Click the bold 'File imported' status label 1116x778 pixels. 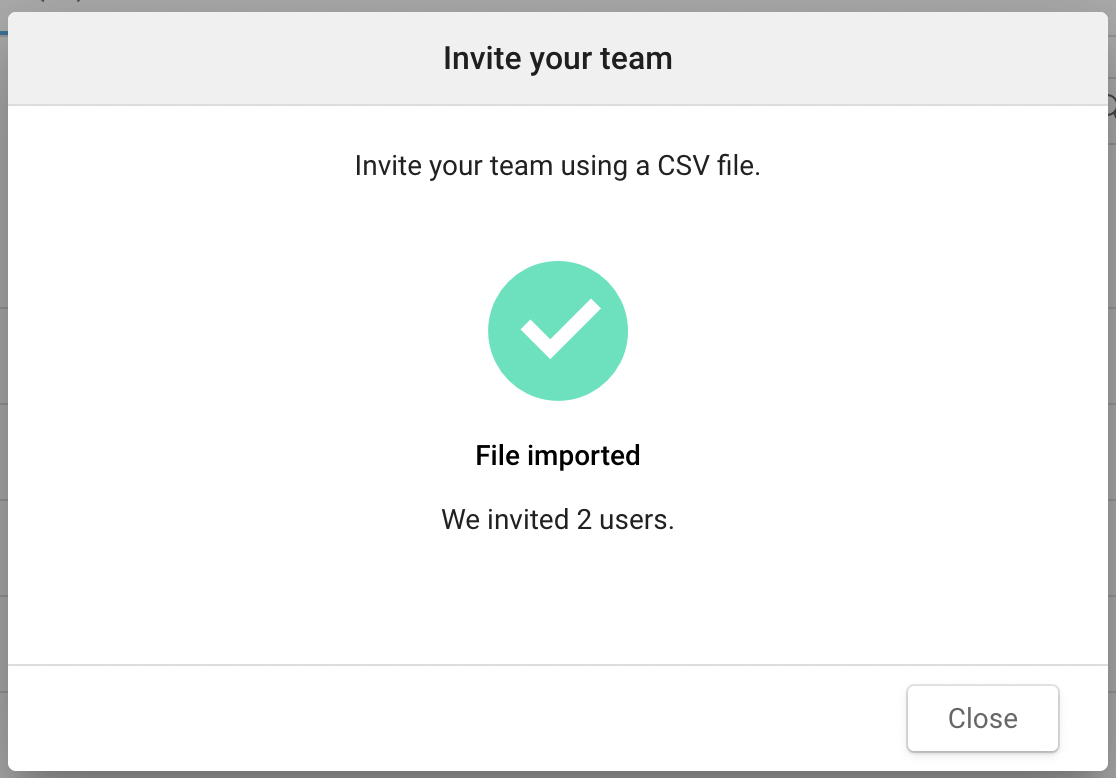[558, 456]
